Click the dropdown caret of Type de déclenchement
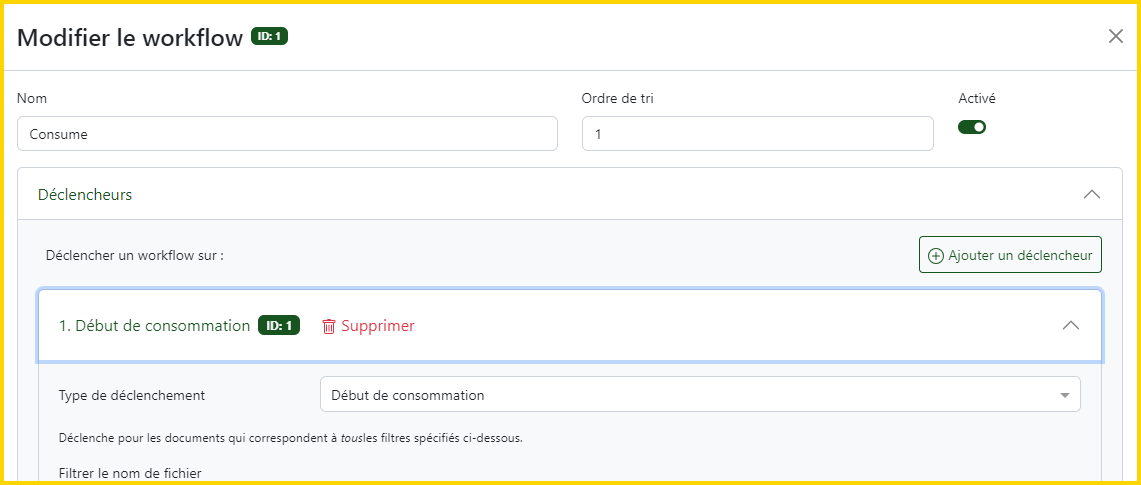1141x485 pixels. pos(1065,395)
